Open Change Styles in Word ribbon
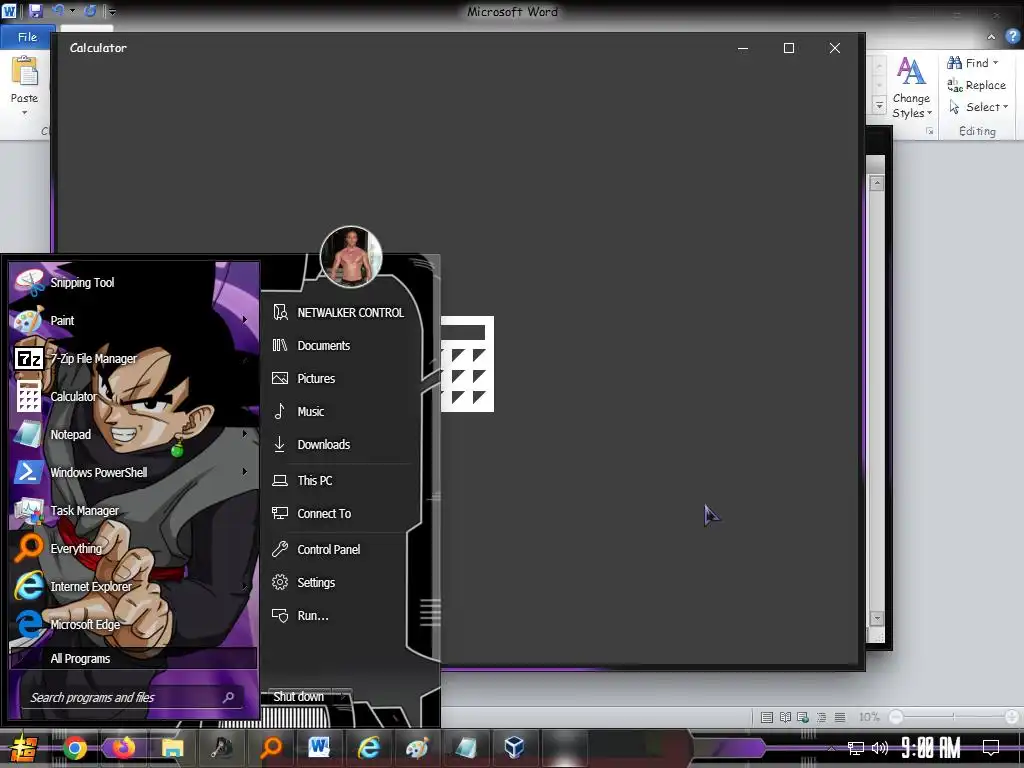1024x768 pixels. pyautogui.click(x=911, y=88)
